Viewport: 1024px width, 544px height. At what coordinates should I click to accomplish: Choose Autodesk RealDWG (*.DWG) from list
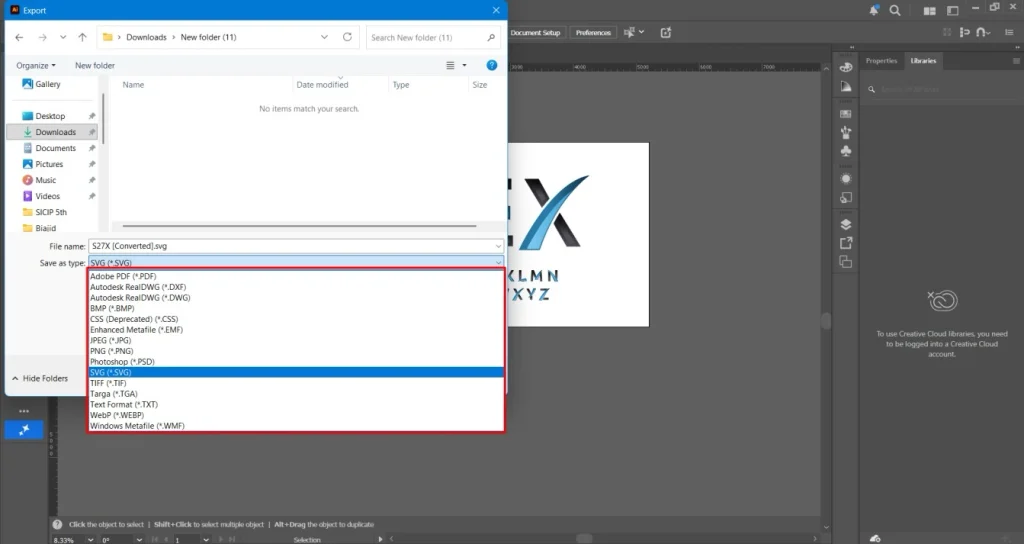click(296, 298)
